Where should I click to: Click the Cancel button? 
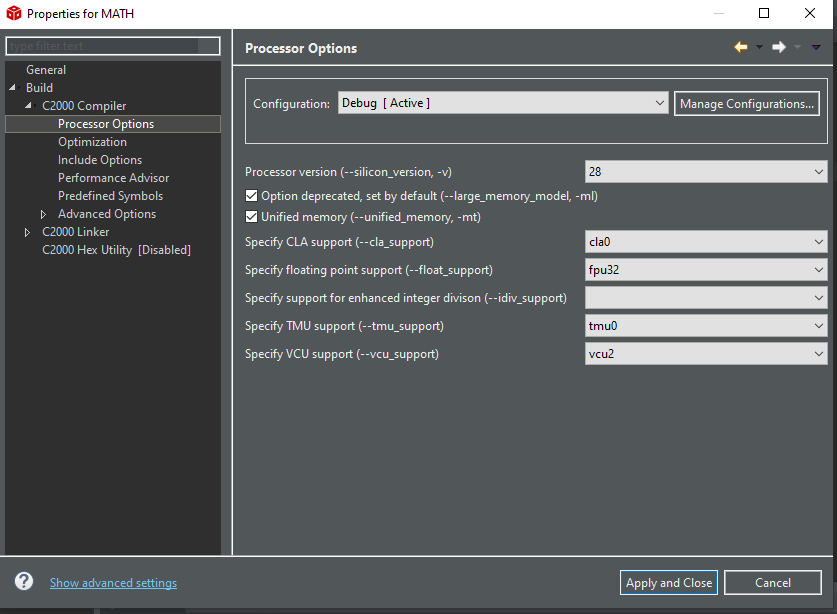(773, 582)
